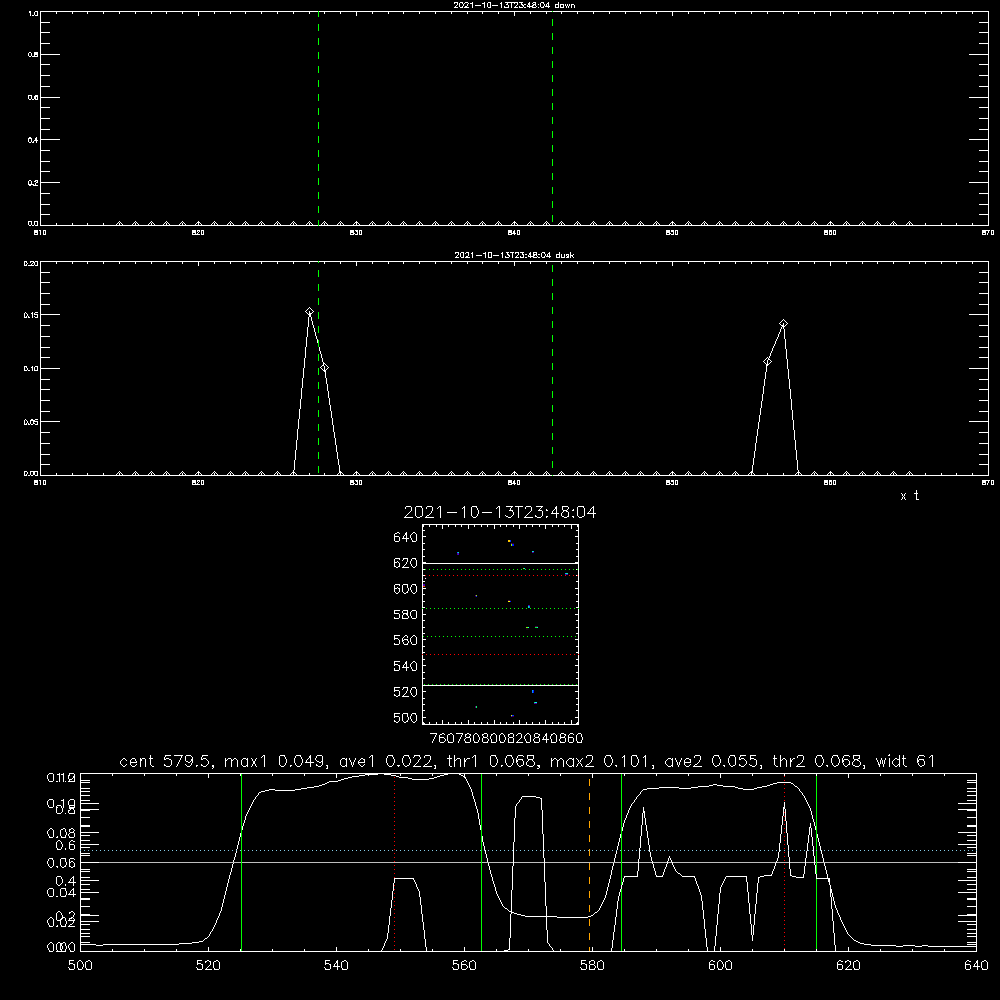This screenshot has width=1000, height=1000.
Task: Click the lower diamond of the right dusk peak
Action: point(767,362)
